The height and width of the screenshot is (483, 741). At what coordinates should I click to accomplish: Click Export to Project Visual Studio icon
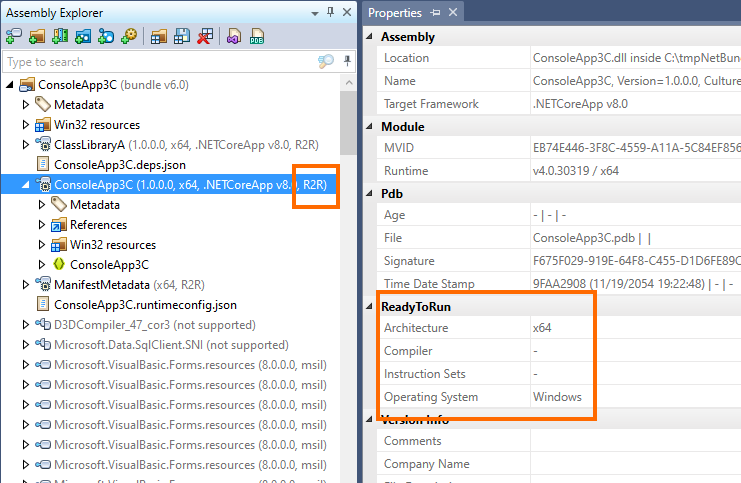(x=234, y=36)
